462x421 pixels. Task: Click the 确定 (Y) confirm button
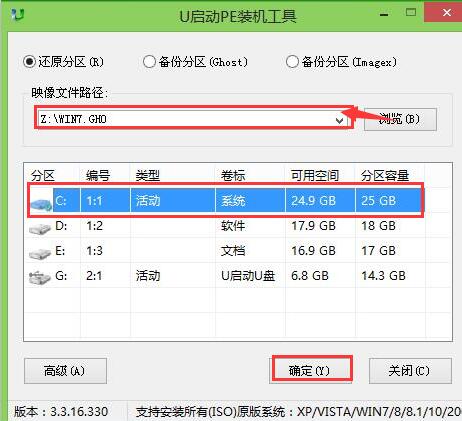pyautogui.click(x=310, y=370)
